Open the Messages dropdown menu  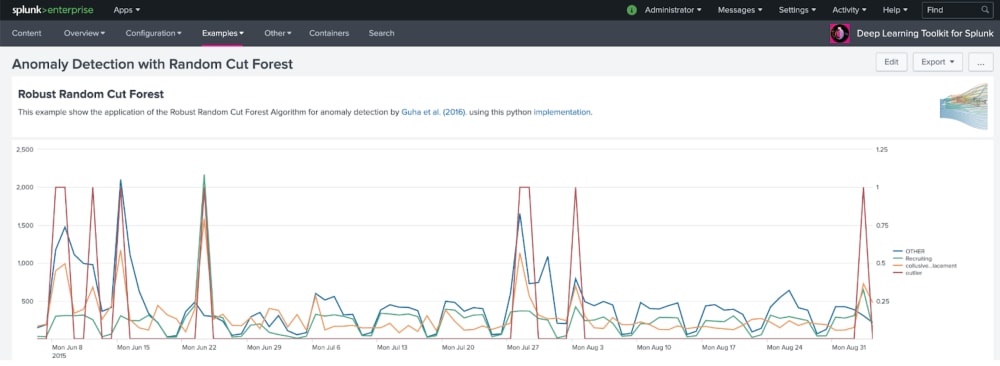click(x=740, y=10)
